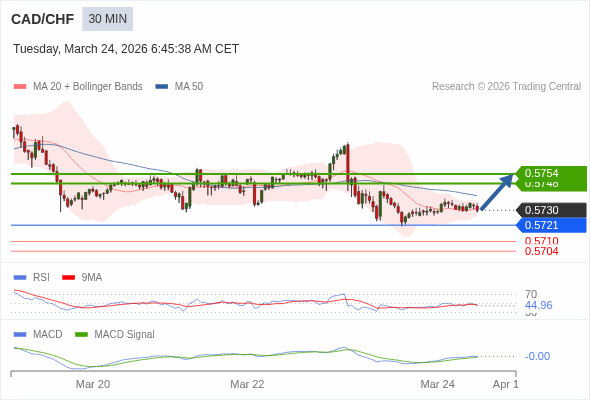Click the red 0.5710 support level value

point(541,241)
